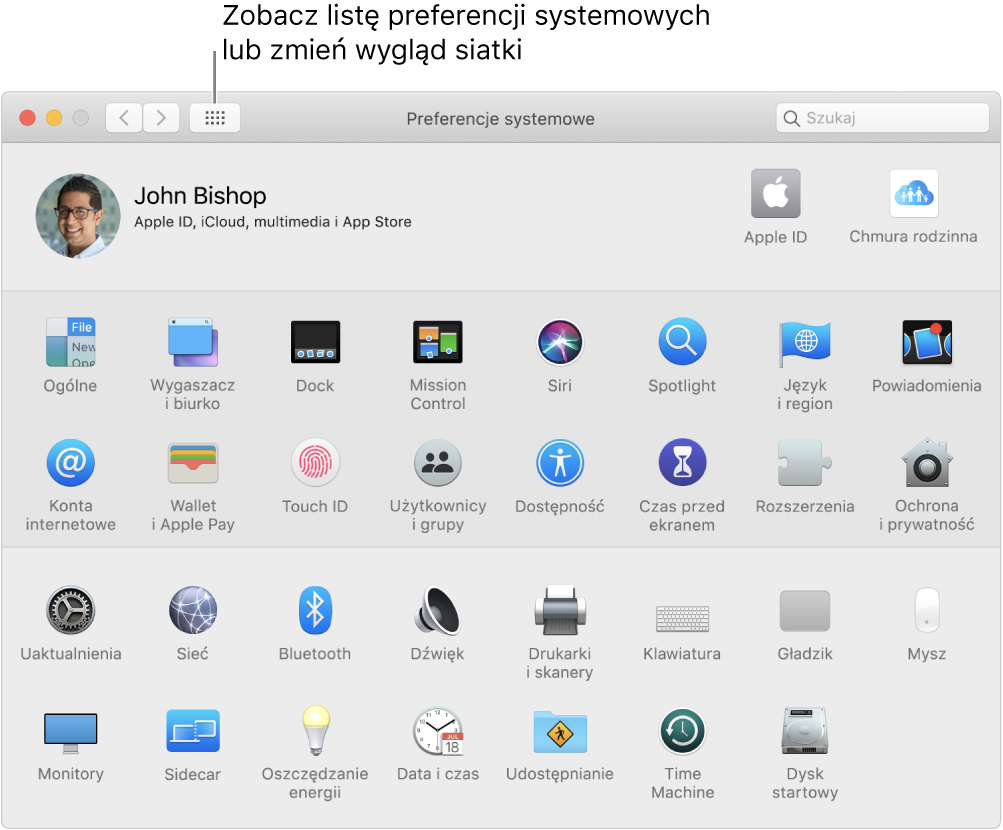Image resolution: width=1003 pixels, height=830 pixels.
Task: Open Chmura rodzinna settings
Action: tap(913, 194)
